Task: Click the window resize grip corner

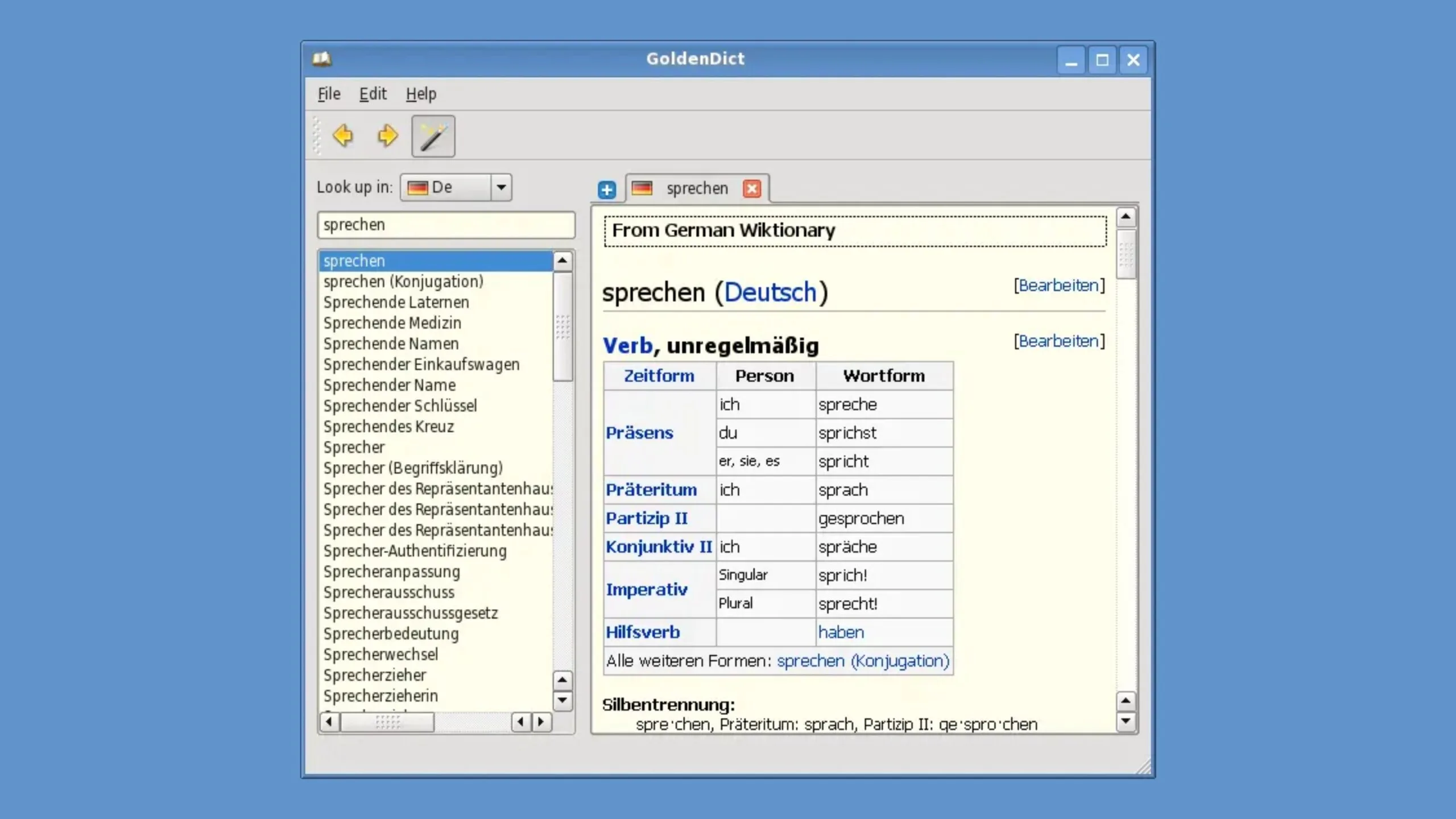Action: pos(1143,766)
